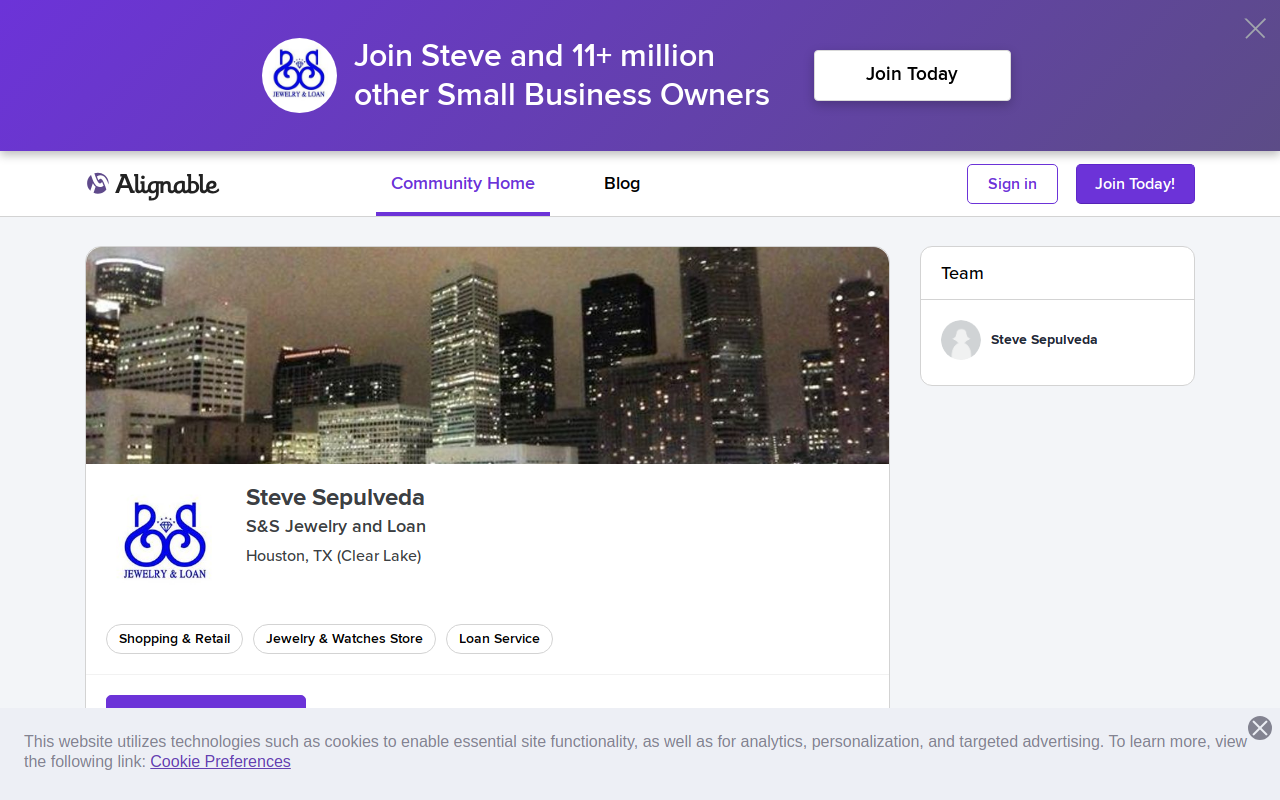Click the Alignable logo
Screen dimensions: 1280x800
[x=153, y=184]
